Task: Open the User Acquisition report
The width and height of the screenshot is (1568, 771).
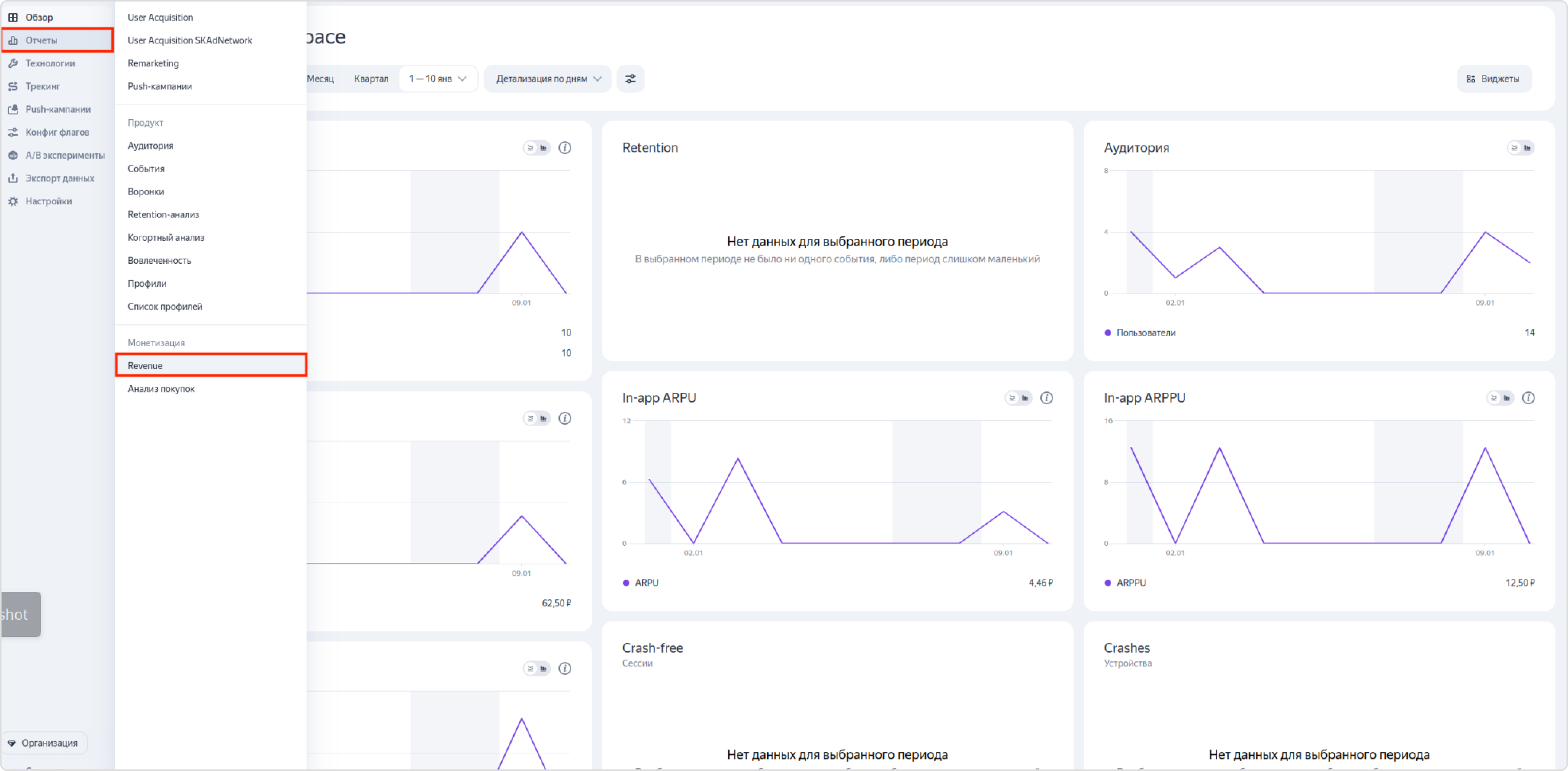Action: tap(160, 17)
